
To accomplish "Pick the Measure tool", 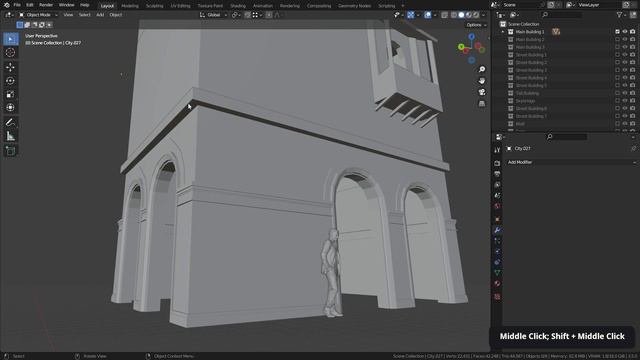I will pyautogui.click(x=11, y=136).
